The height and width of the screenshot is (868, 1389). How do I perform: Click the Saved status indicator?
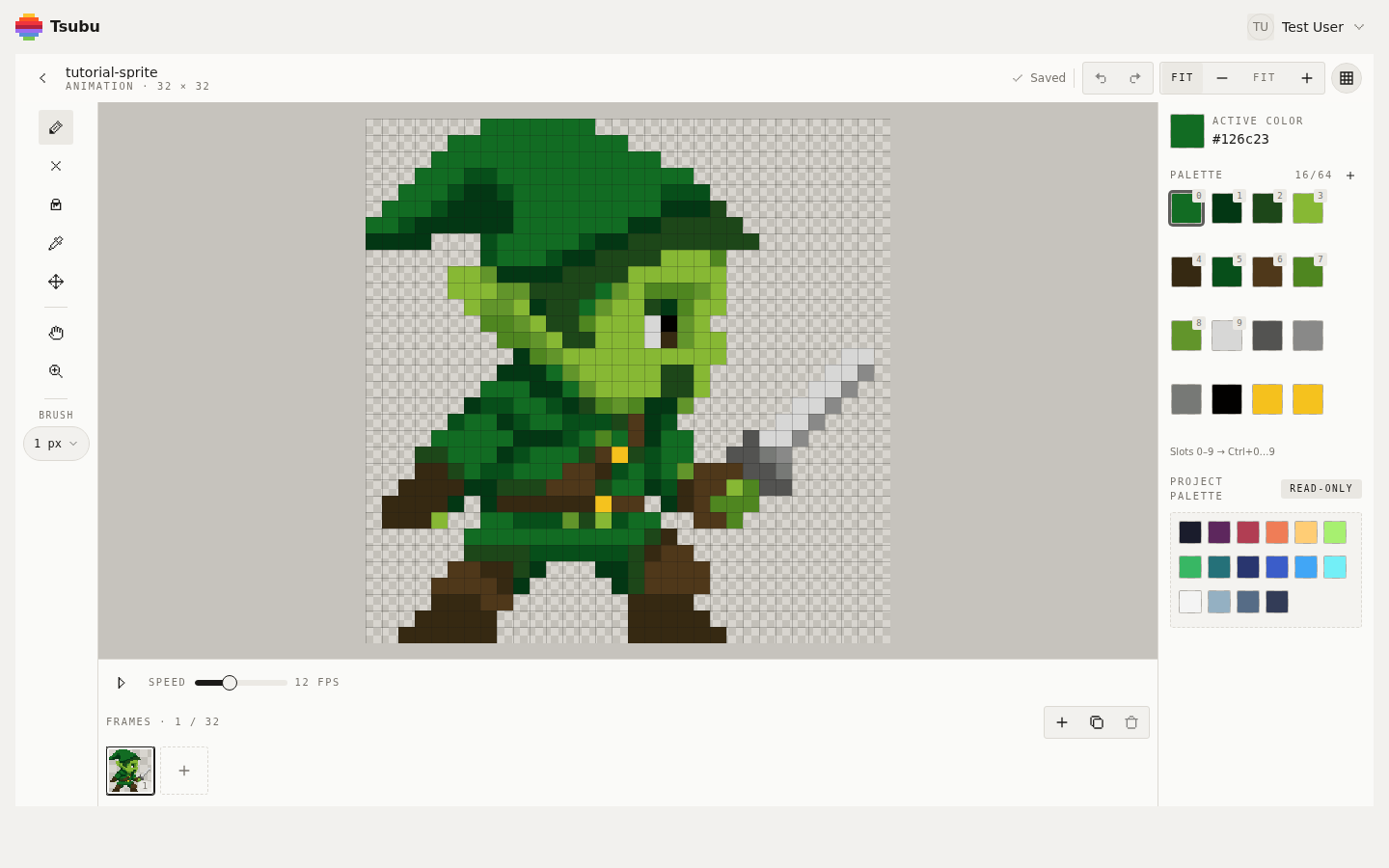pos(1039,78)
